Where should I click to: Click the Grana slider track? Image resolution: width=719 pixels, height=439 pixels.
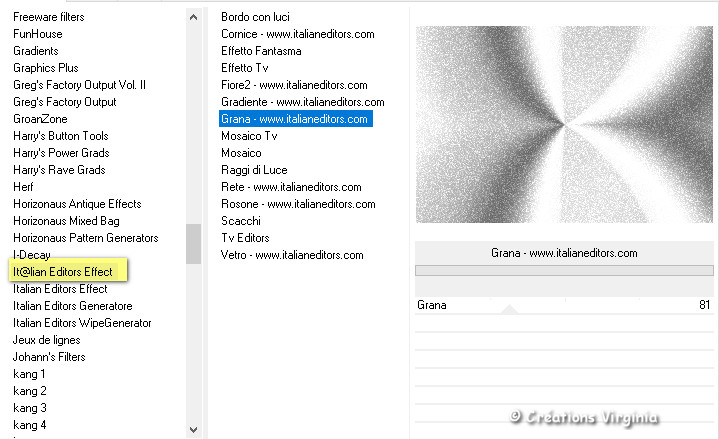point(565,271)
